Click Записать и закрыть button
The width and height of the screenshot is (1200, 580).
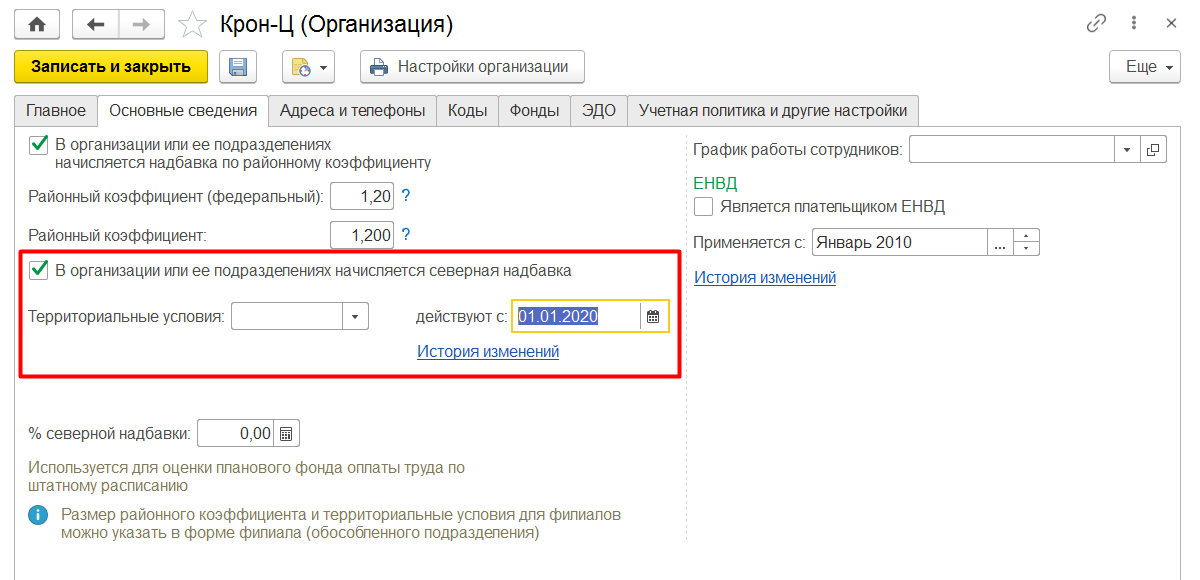111,67
